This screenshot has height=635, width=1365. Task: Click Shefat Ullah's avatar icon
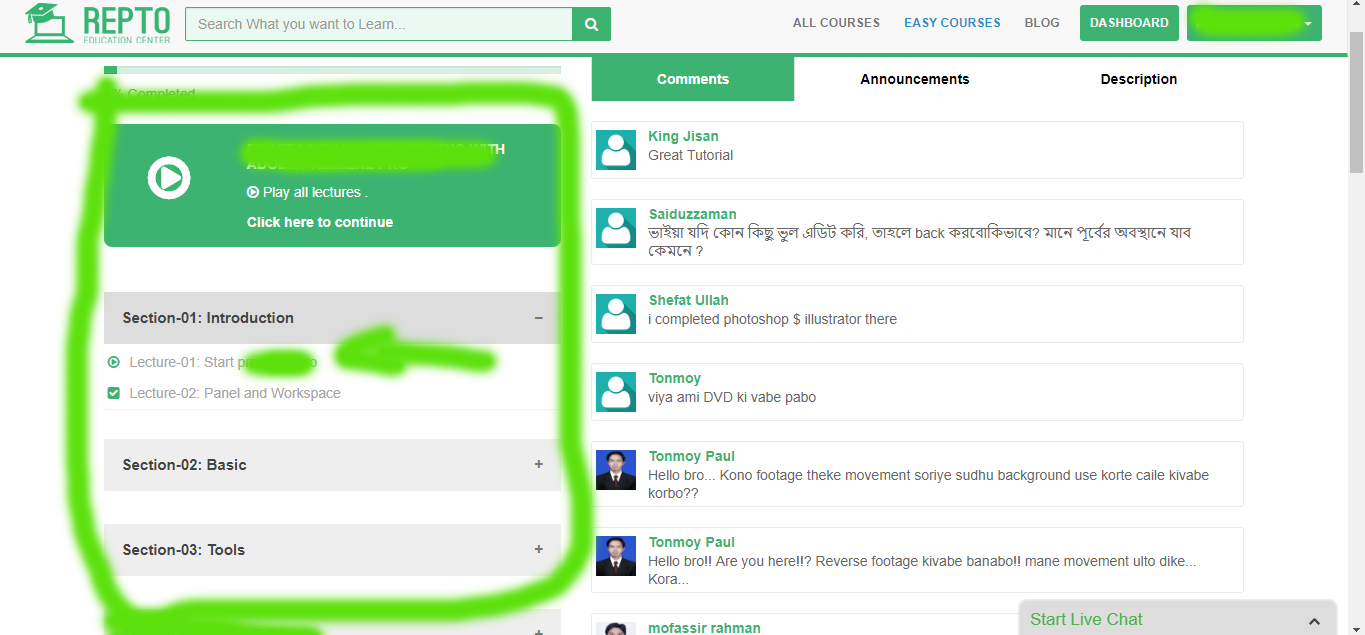tap(616, 314)
